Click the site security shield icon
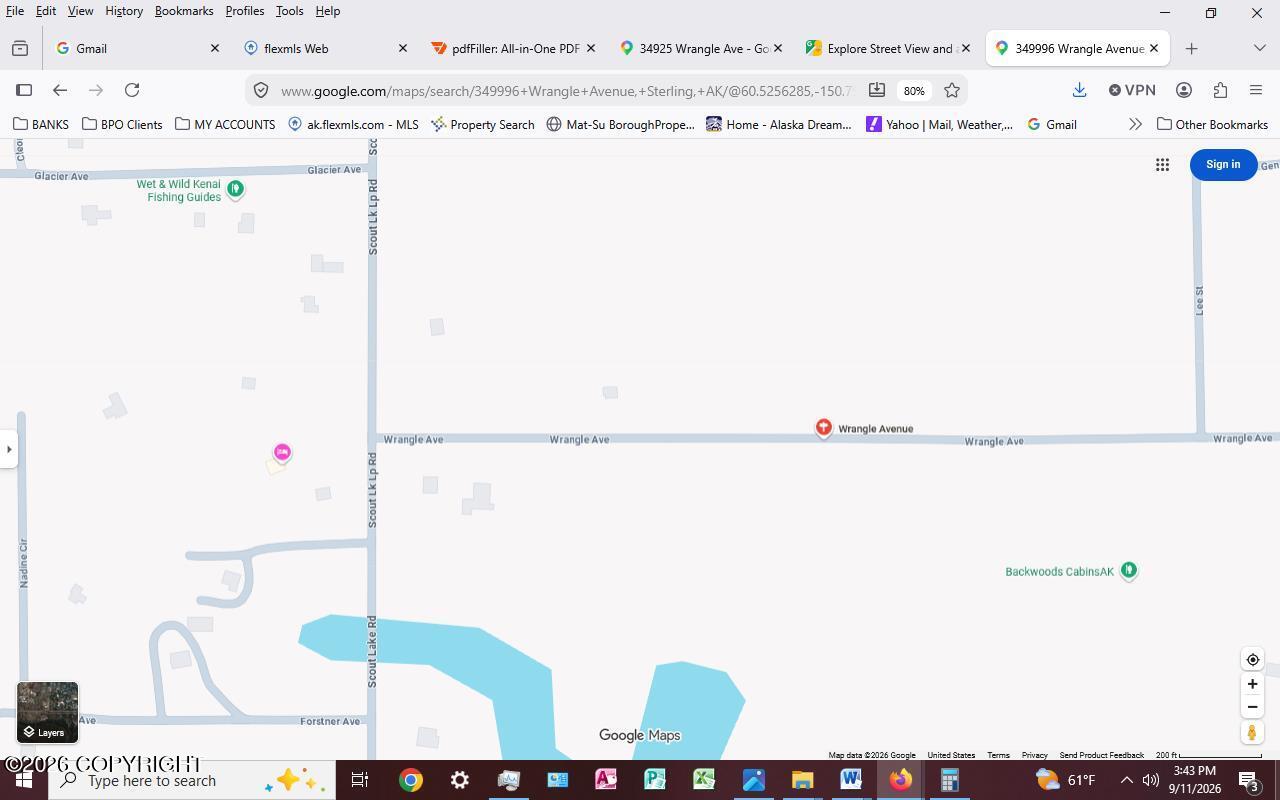The height and width of the screenshot is (800, 1280). (261, 90)
